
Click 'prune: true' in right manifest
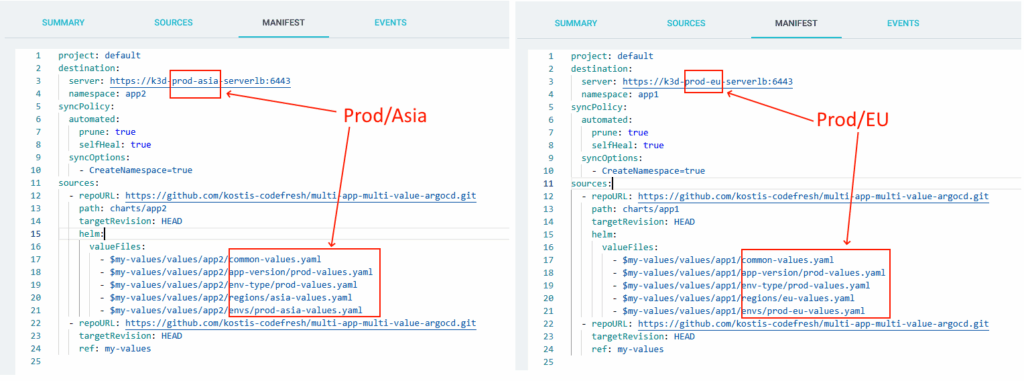tap(620, 133)
